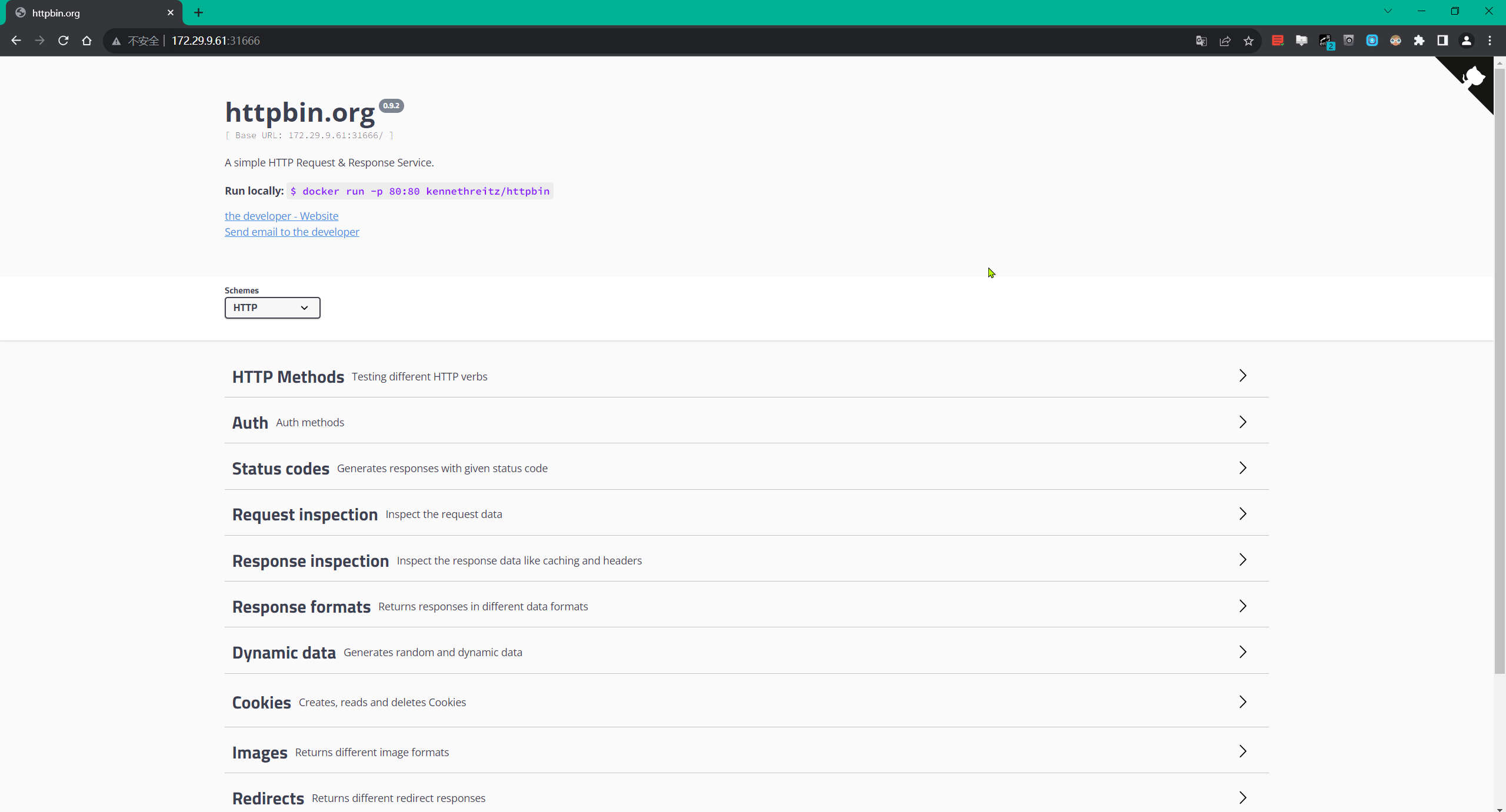Image resolution: width=1506 pixels, height=812 pixels.
Task: Expand the Cookies section chevron
Action: pos(1242,701)
